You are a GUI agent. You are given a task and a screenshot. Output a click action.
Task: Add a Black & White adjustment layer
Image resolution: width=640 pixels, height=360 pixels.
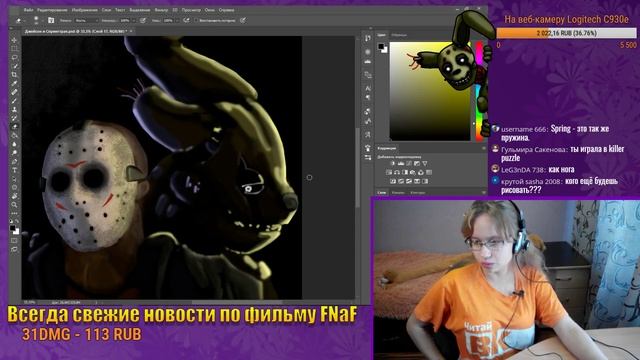pyautogui.click(x=405, y=172)
